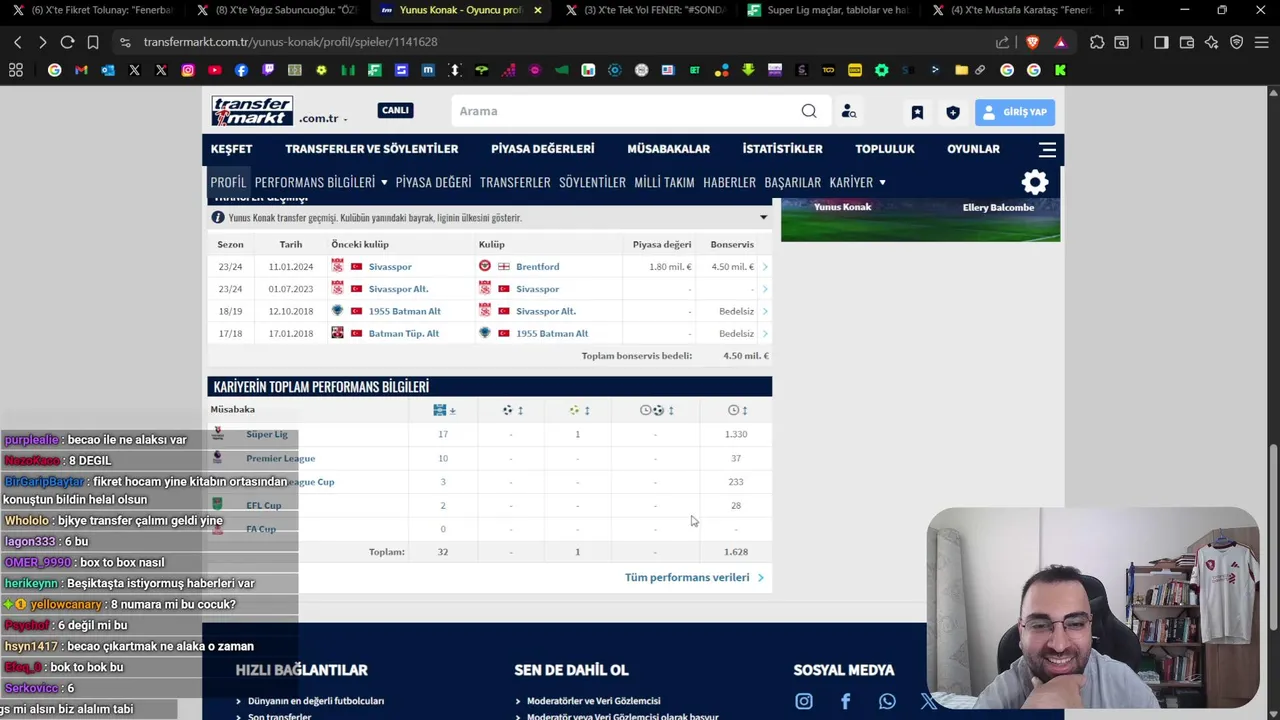Viewport: 1280px width, 720px height.
Task: Click the Arama search input field
Action: coord(625,111)
